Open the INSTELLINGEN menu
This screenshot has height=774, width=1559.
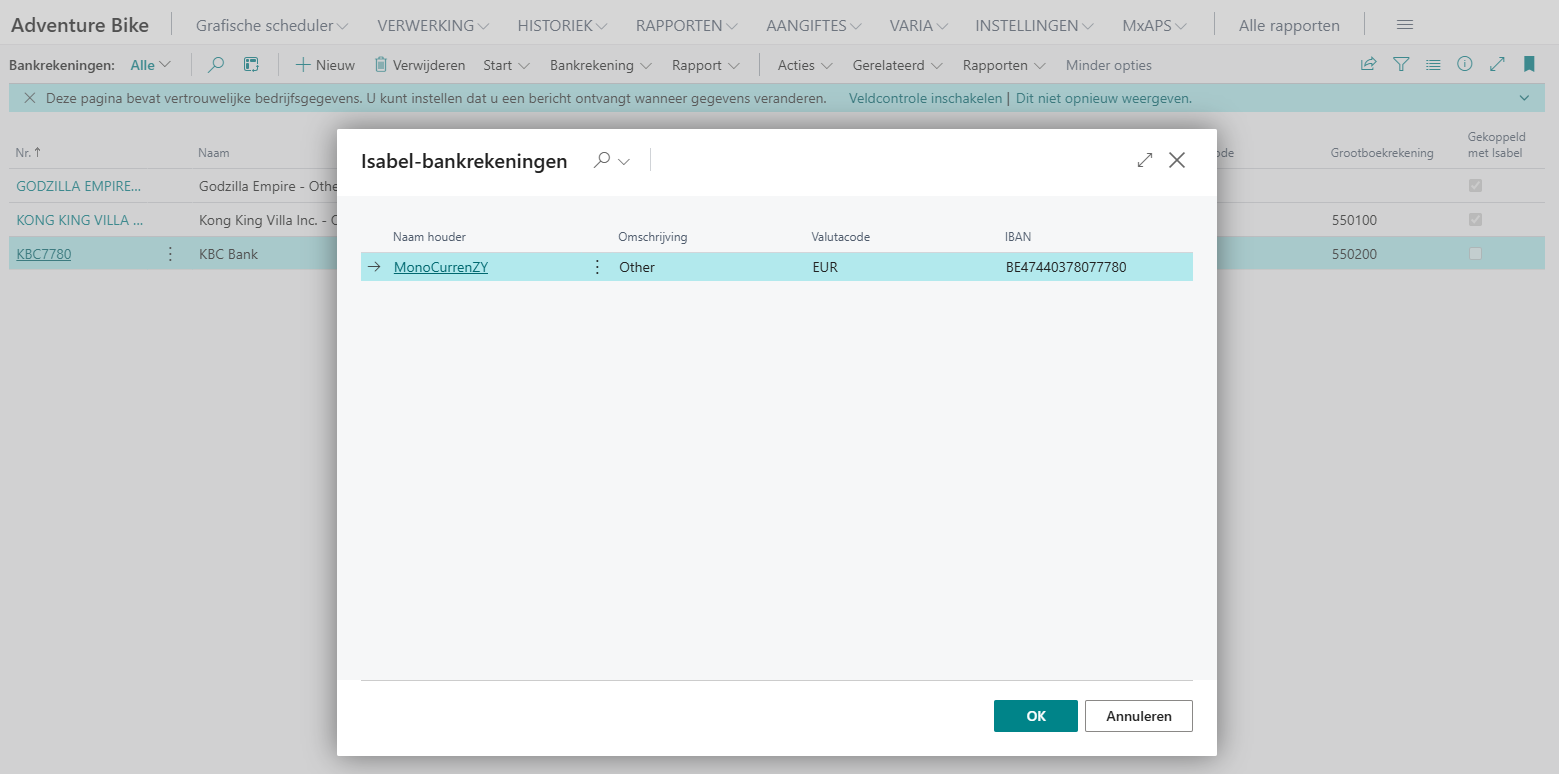(1034, 25)
